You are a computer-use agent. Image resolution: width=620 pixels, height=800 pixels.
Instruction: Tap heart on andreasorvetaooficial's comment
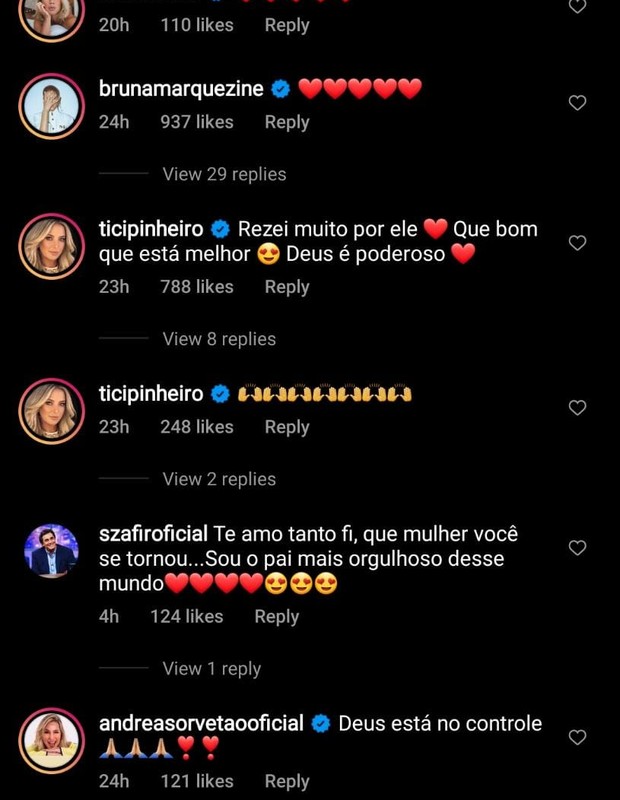click(577, 737)
